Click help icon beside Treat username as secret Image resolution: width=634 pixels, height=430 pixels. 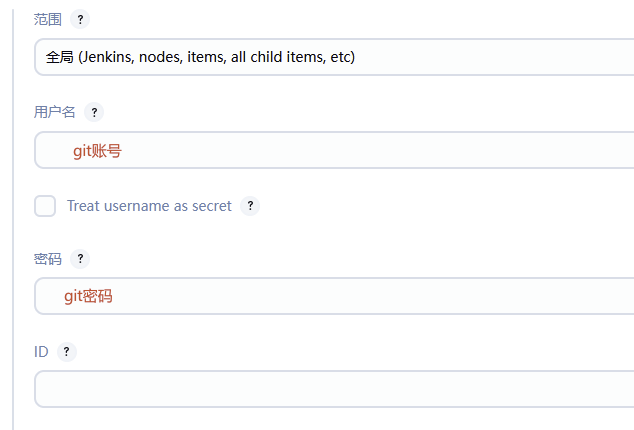click(x=250, y=206)
